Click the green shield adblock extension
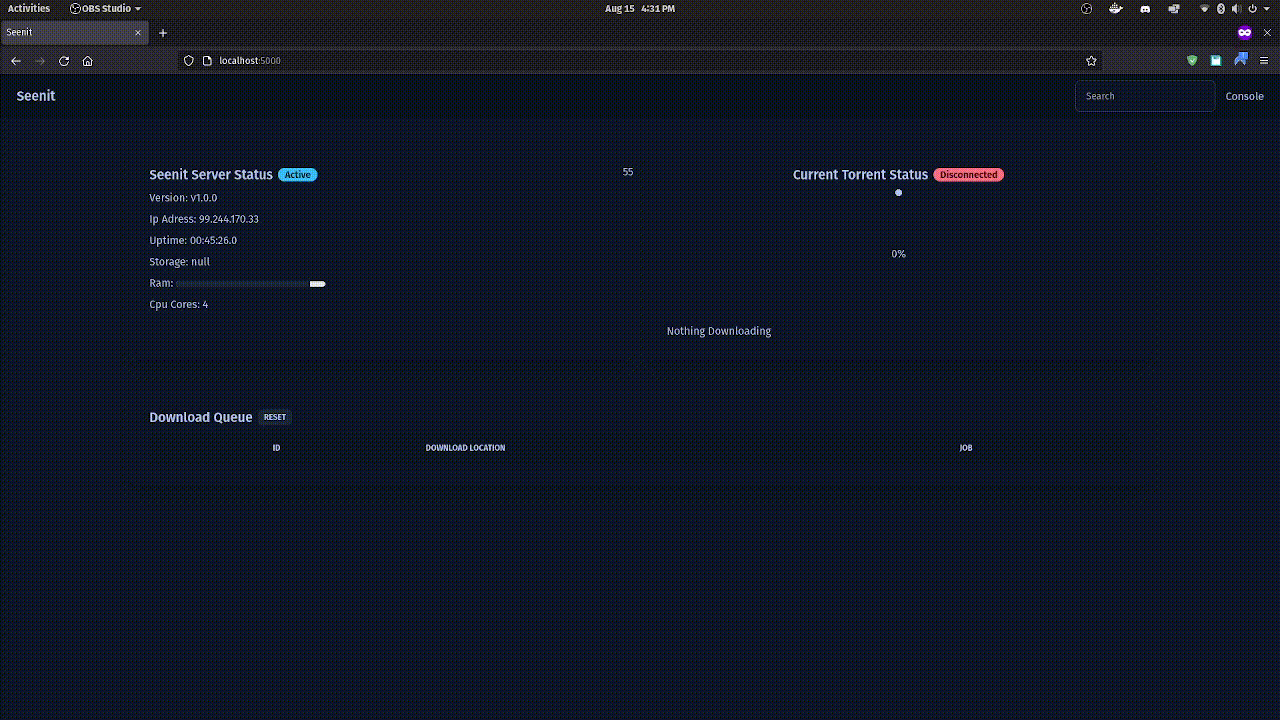 (1192, 61)
